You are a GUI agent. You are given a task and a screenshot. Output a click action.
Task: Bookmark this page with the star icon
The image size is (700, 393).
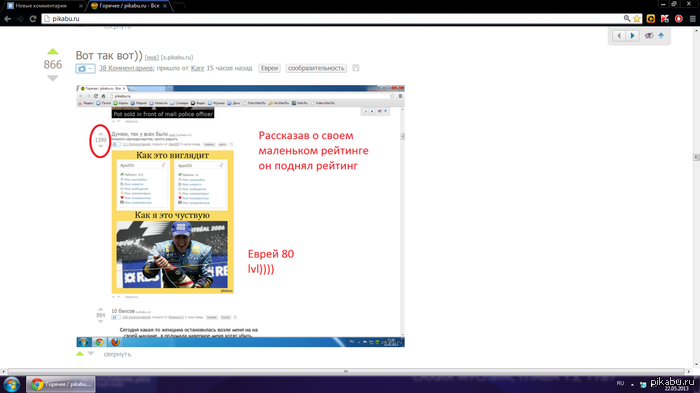coord(637,19)
